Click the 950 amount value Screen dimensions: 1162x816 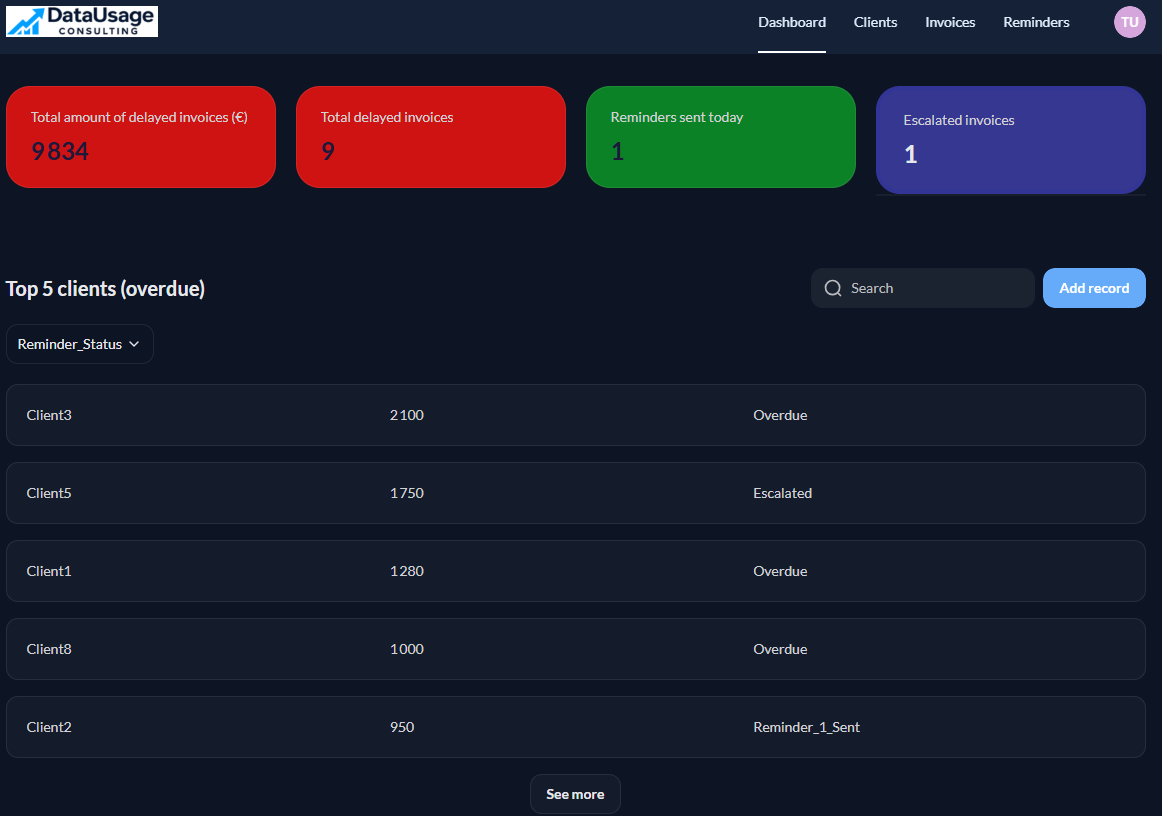coord(402,727)
